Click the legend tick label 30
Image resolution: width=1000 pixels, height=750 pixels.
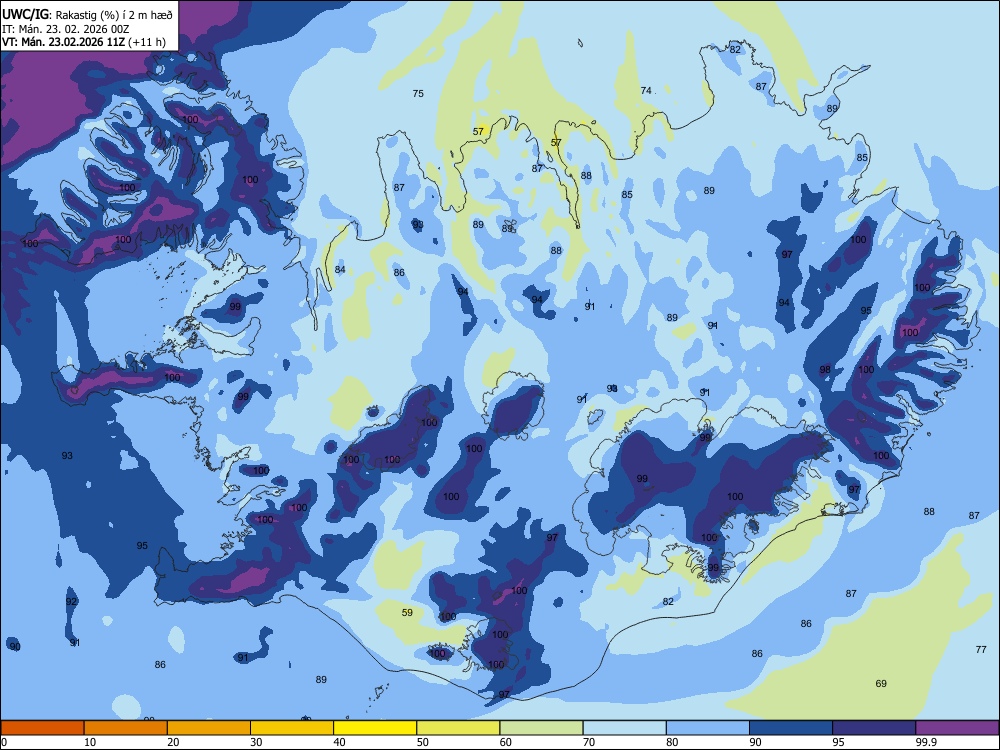(x=256, y=742)
